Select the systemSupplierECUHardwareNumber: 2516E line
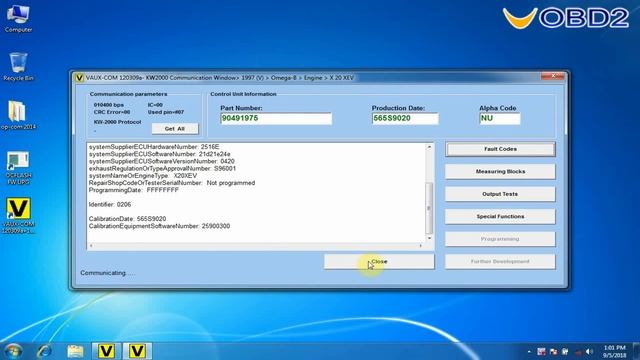Viewport: 640px width, 360px height. [154, 147]
